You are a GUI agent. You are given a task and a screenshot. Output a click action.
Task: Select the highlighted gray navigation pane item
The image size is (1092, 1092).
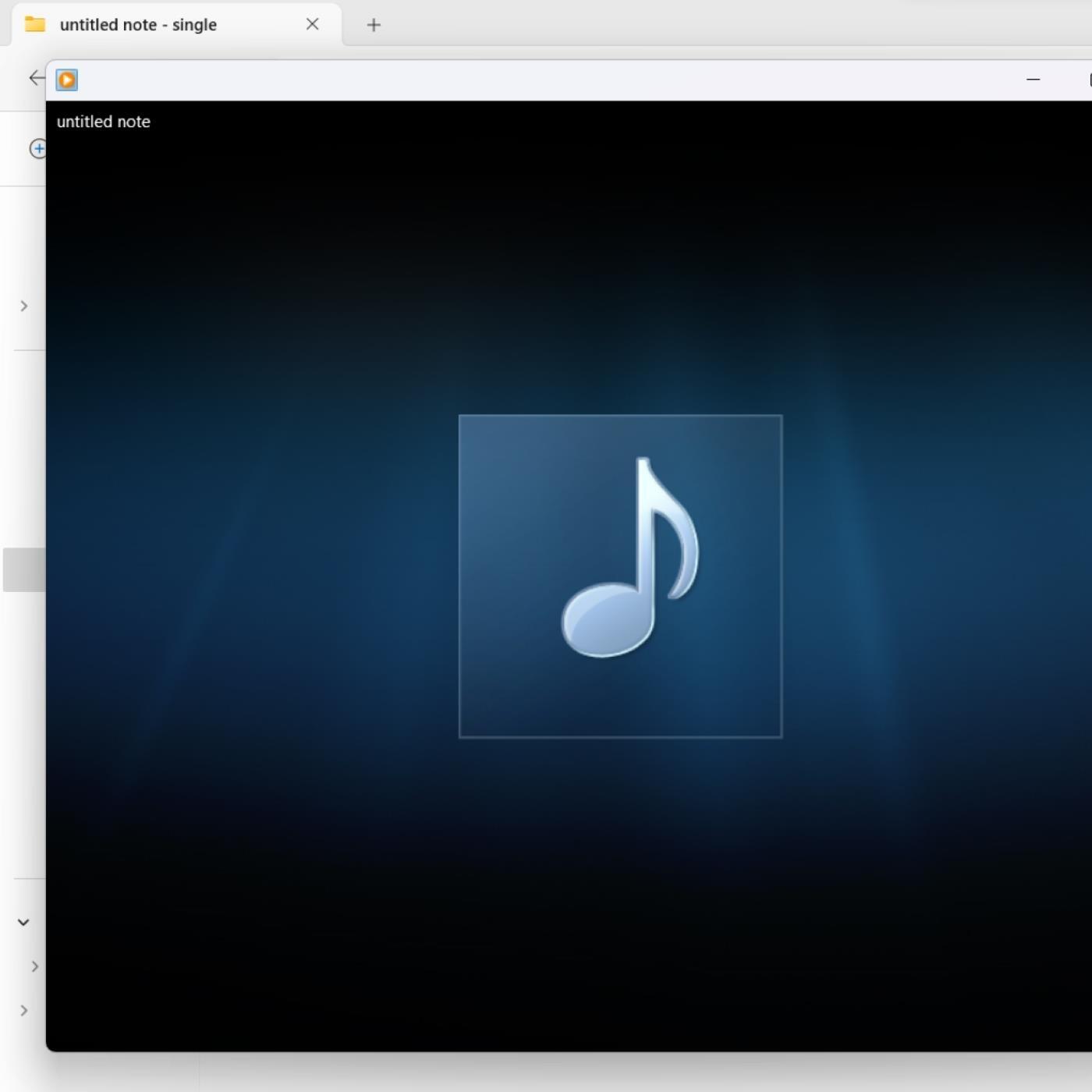pos(23,569)
